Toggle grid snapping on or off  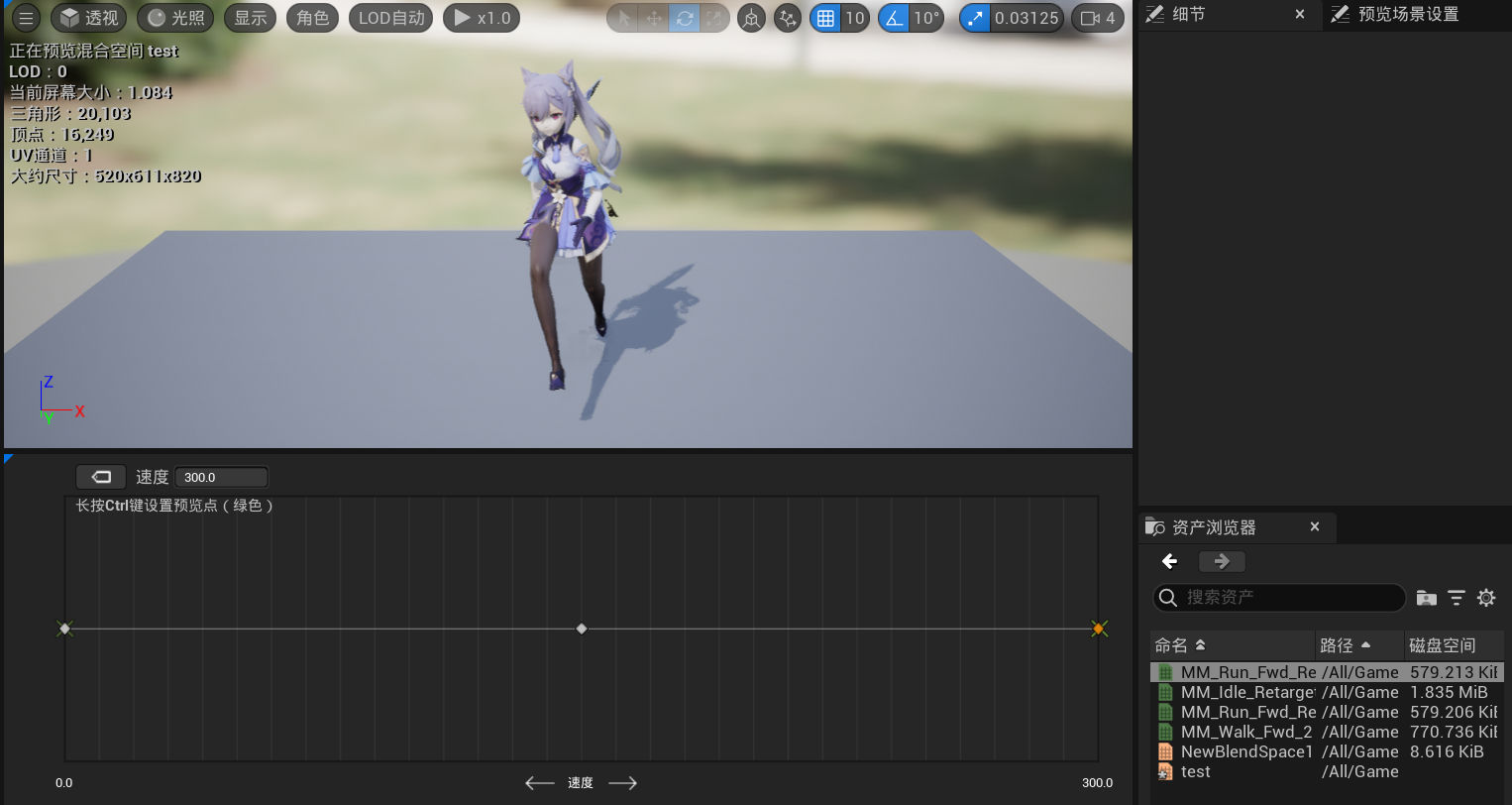[825, 18]
